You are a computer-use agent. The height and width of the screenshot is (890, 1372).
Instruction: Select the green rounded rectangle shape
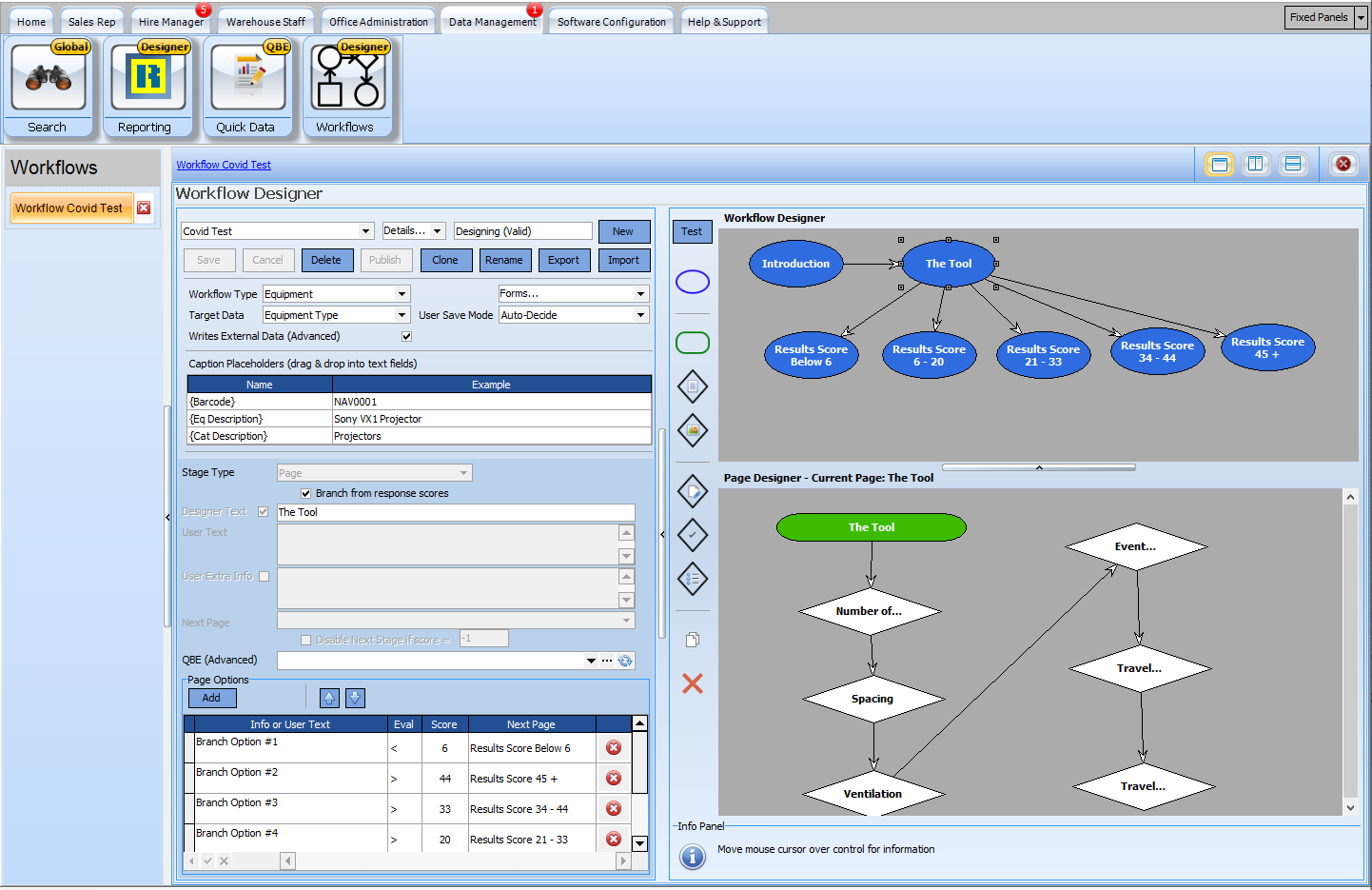click(692, 343)
